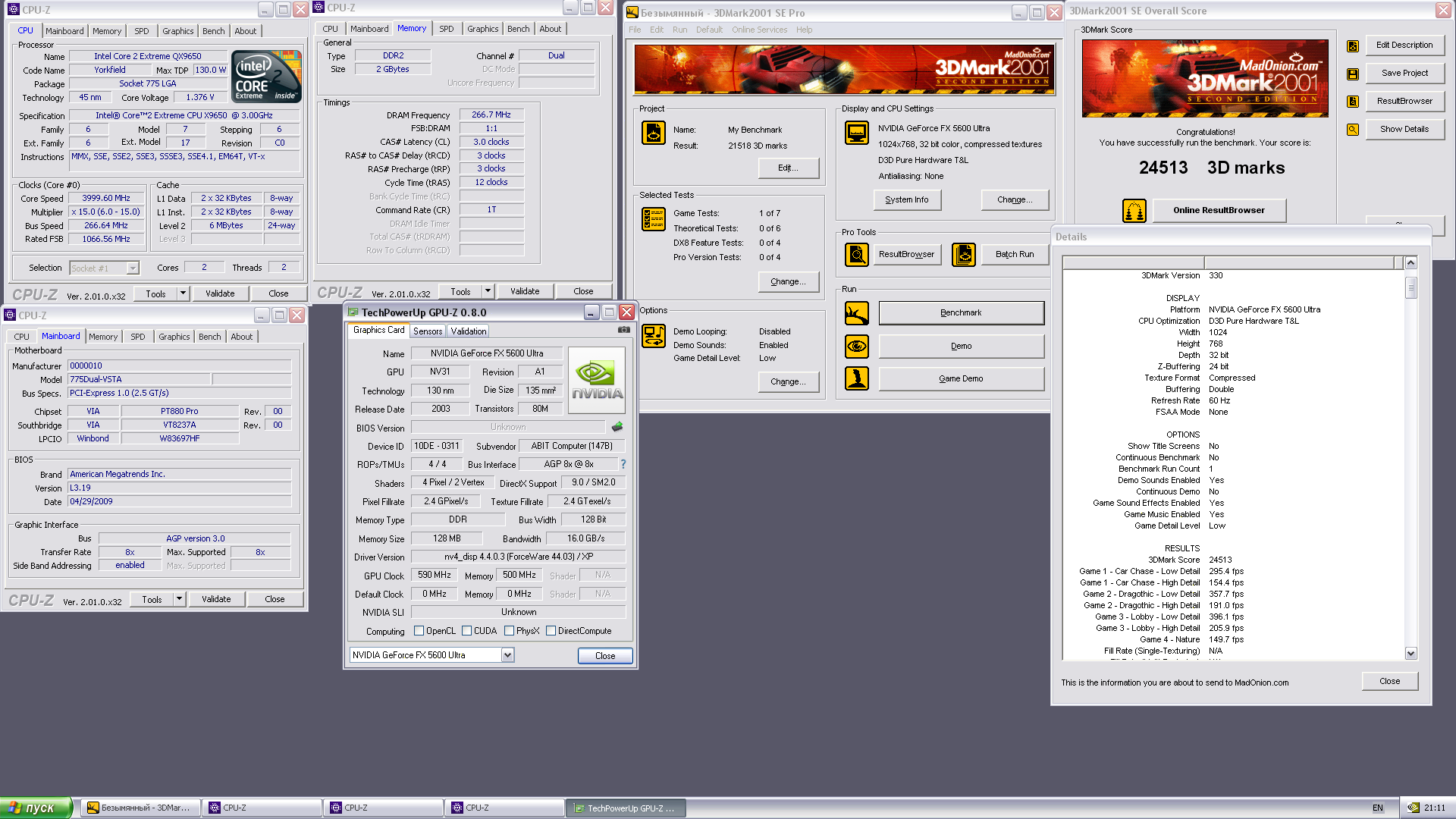This screenshot has height=819, width=1456.
Task: Open Tools dropdown arrow in CPU tab window
Action: click(x=183, y=293)
